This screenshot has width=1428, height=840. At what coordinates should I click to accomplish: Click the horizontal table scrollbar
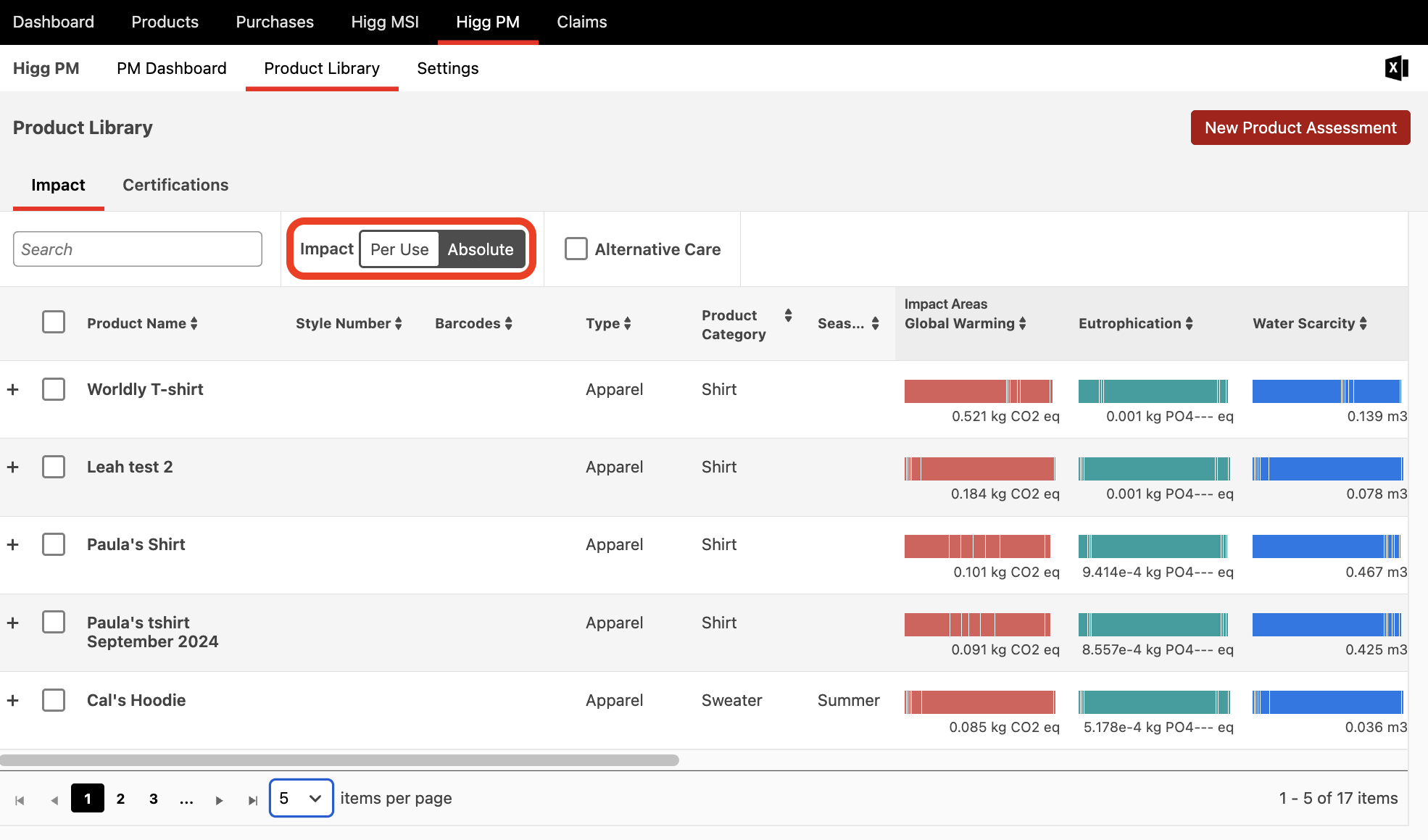(339, 760)
